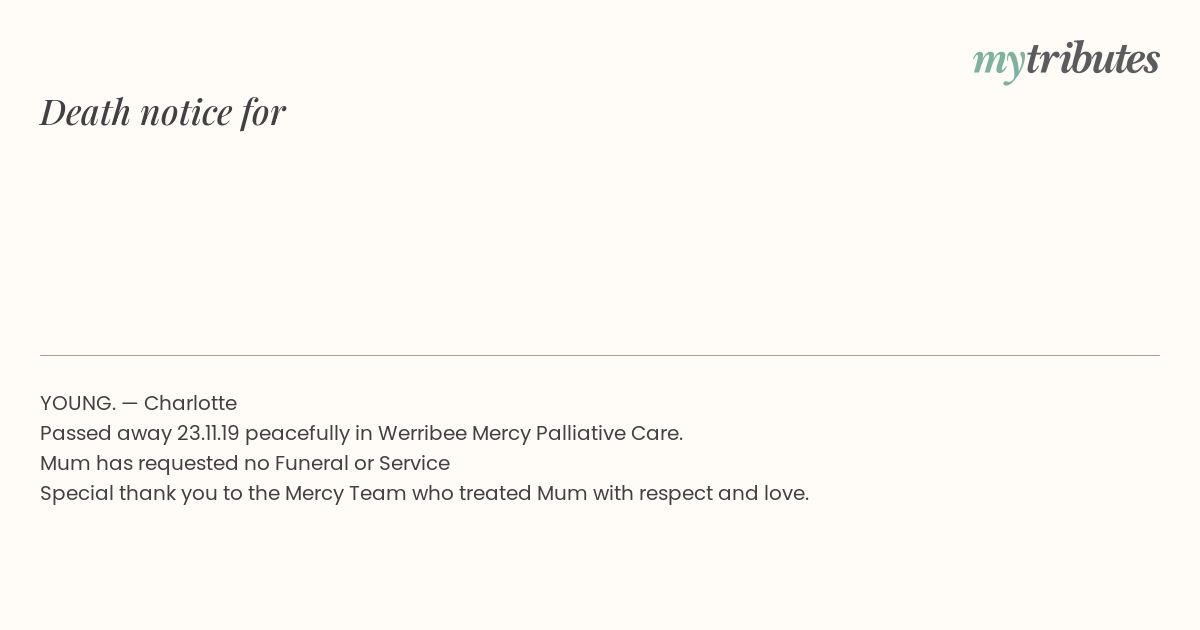Click the green "my" in the logo
This screenshot has height=630, width=1200.
[x=998, y=62]
